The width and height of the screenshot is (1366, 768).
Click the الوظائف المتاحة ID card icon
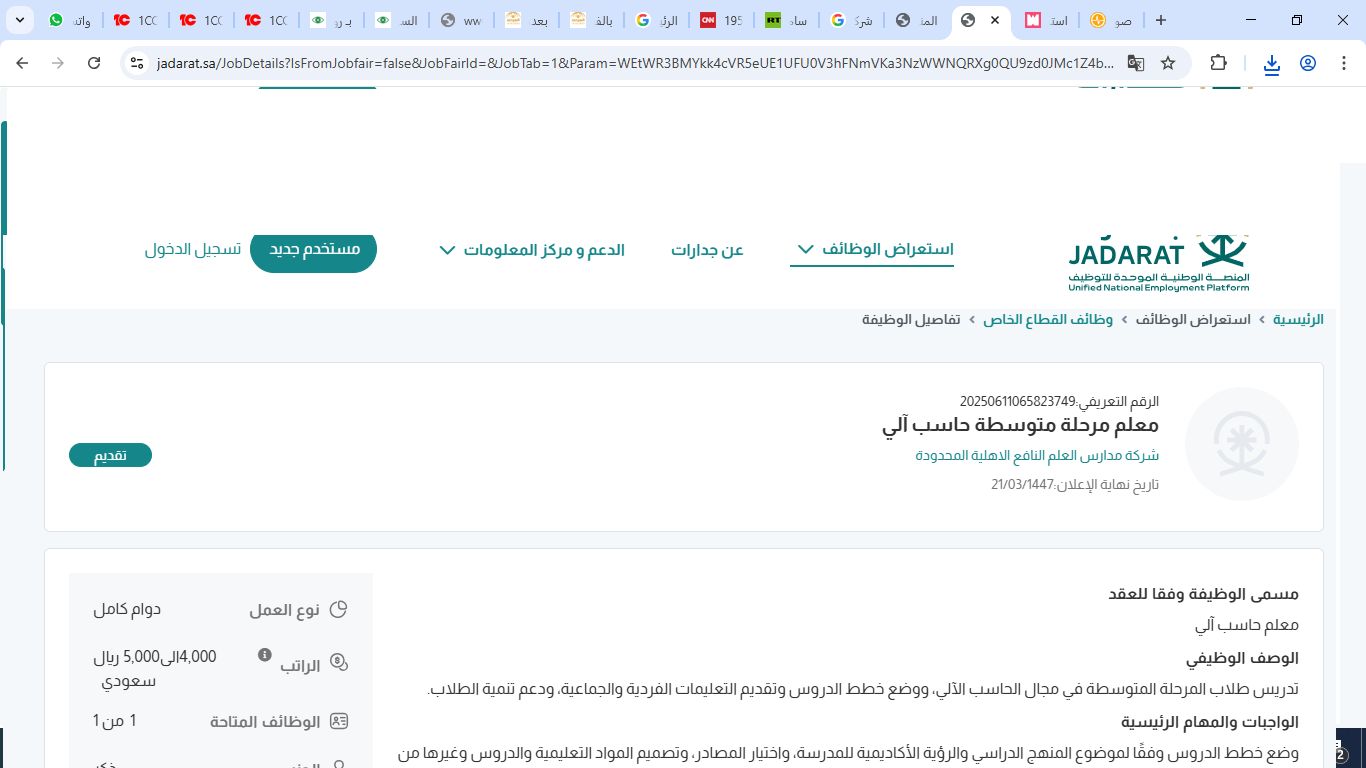click(x=339, y=721)
